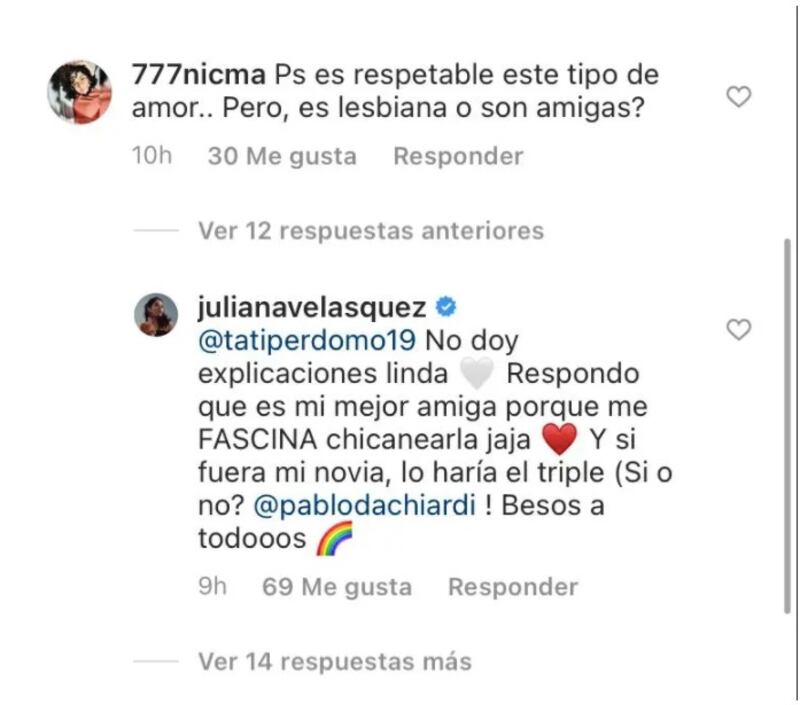
Task: Open the @pablodachiardi mention
Action: click(x=364, y=506)
